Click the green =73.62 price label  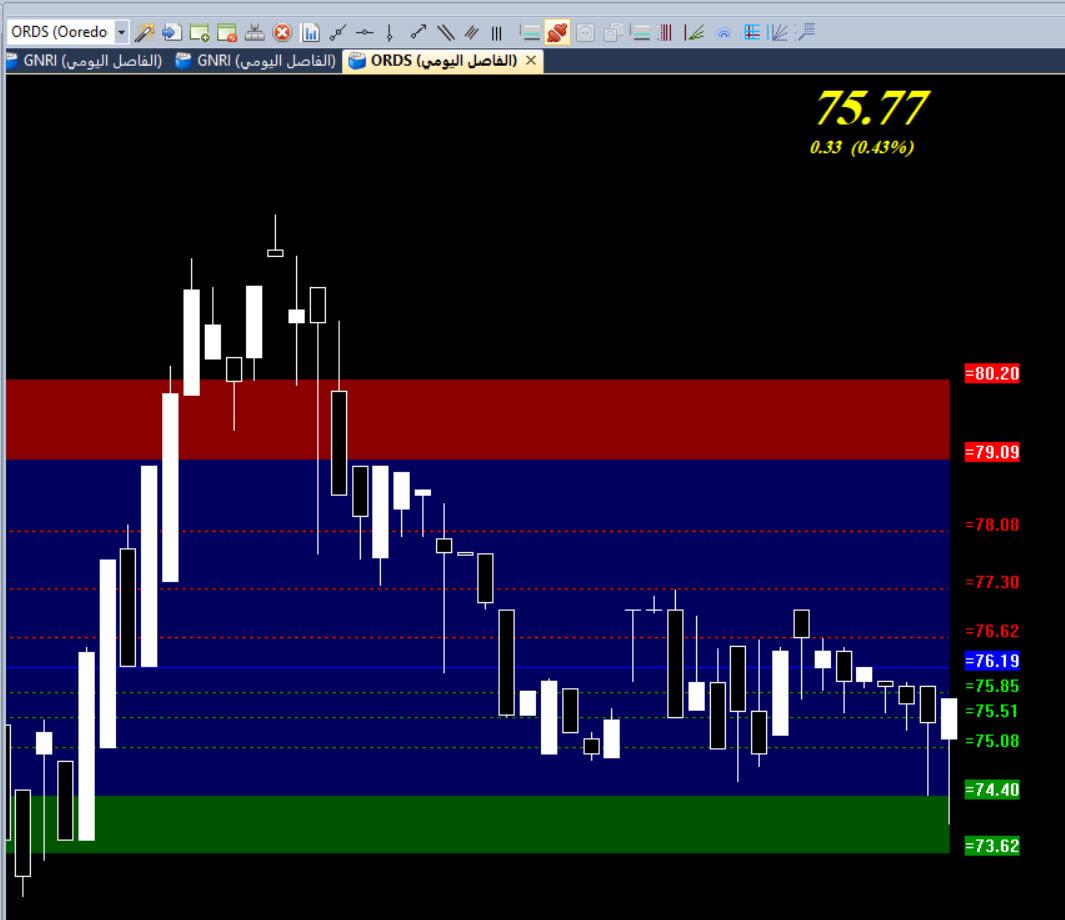pyautogui.click(x=992, y=846)
